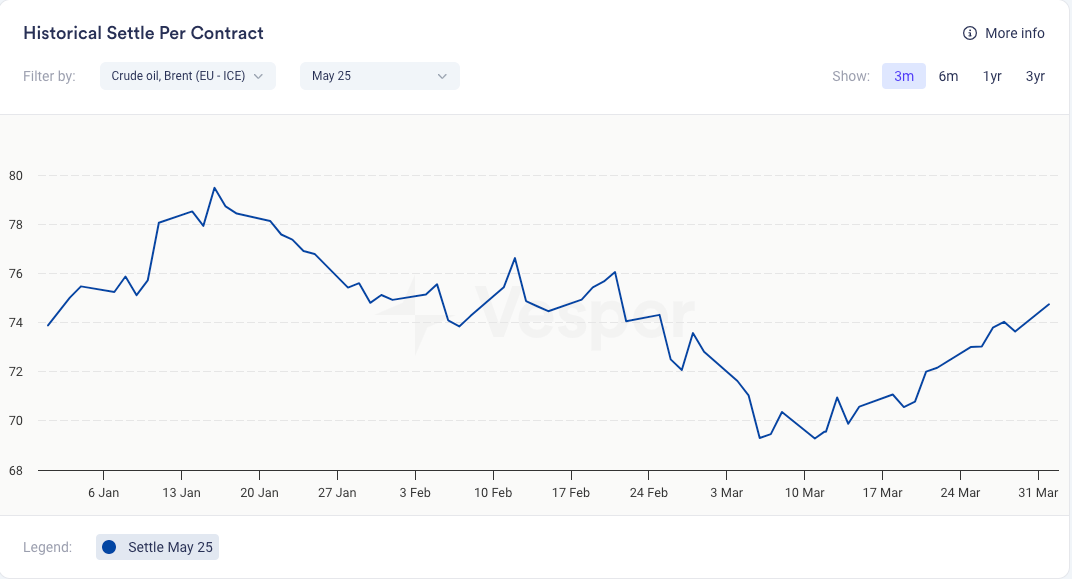The image size is (1072, 579).
Task: Show the 1yr price history
Action: [x=992, y=76]
